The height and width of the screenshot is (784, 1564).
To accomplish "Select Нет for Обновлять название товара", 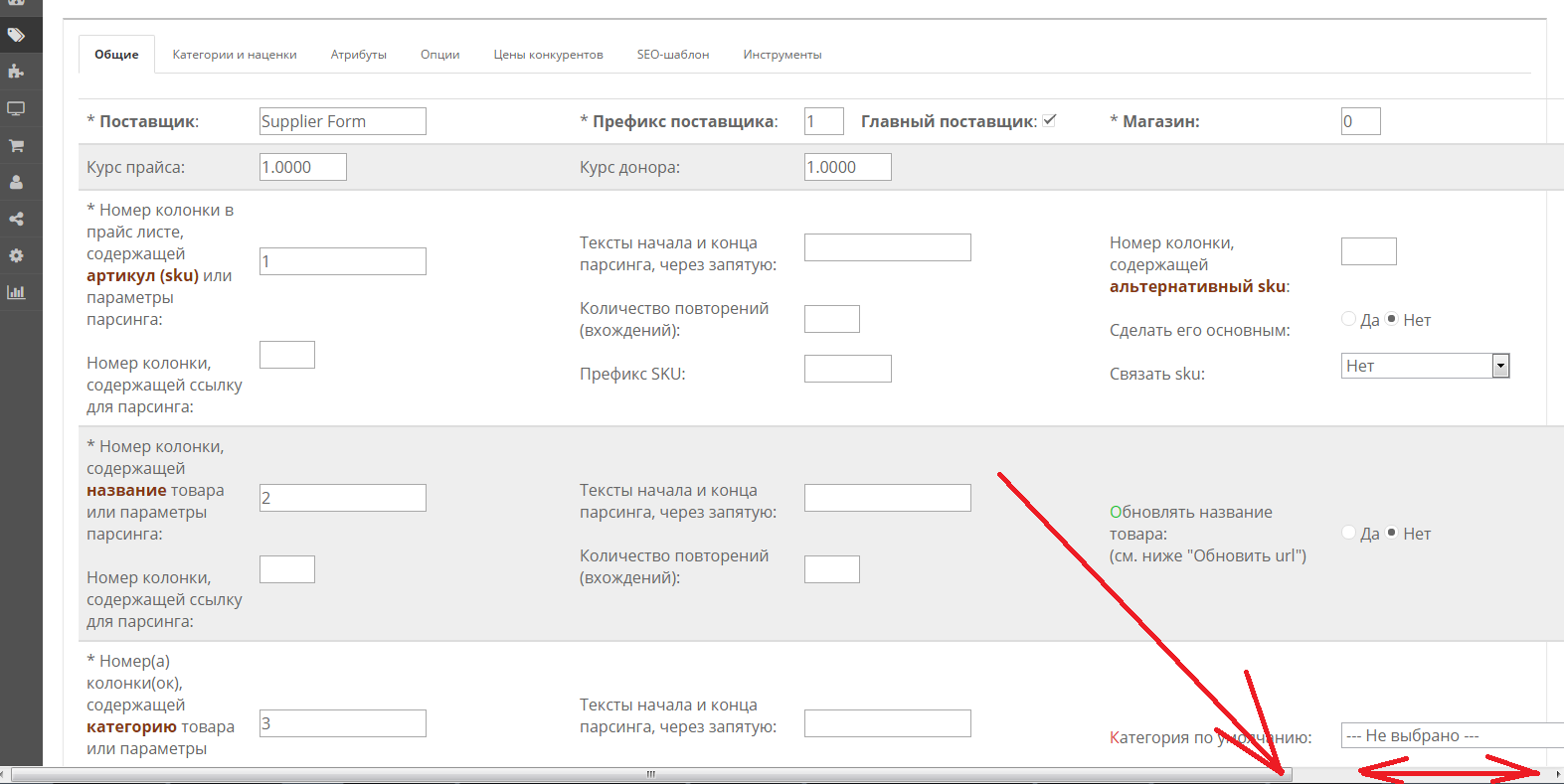I will [x=1392, y=533].
